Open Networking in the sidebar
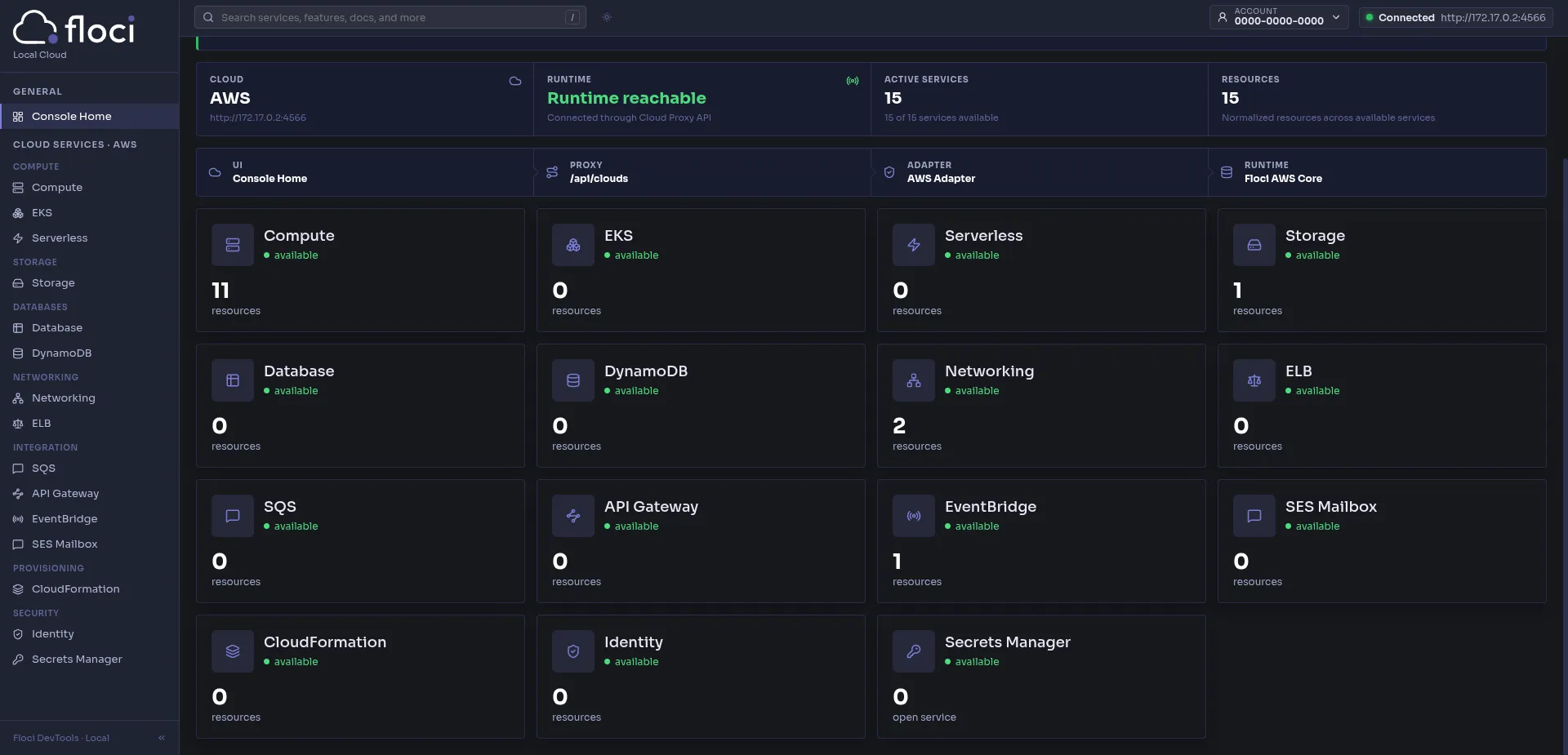The height and width of the screenshot is (755, 1568). (x=90, y=398)
